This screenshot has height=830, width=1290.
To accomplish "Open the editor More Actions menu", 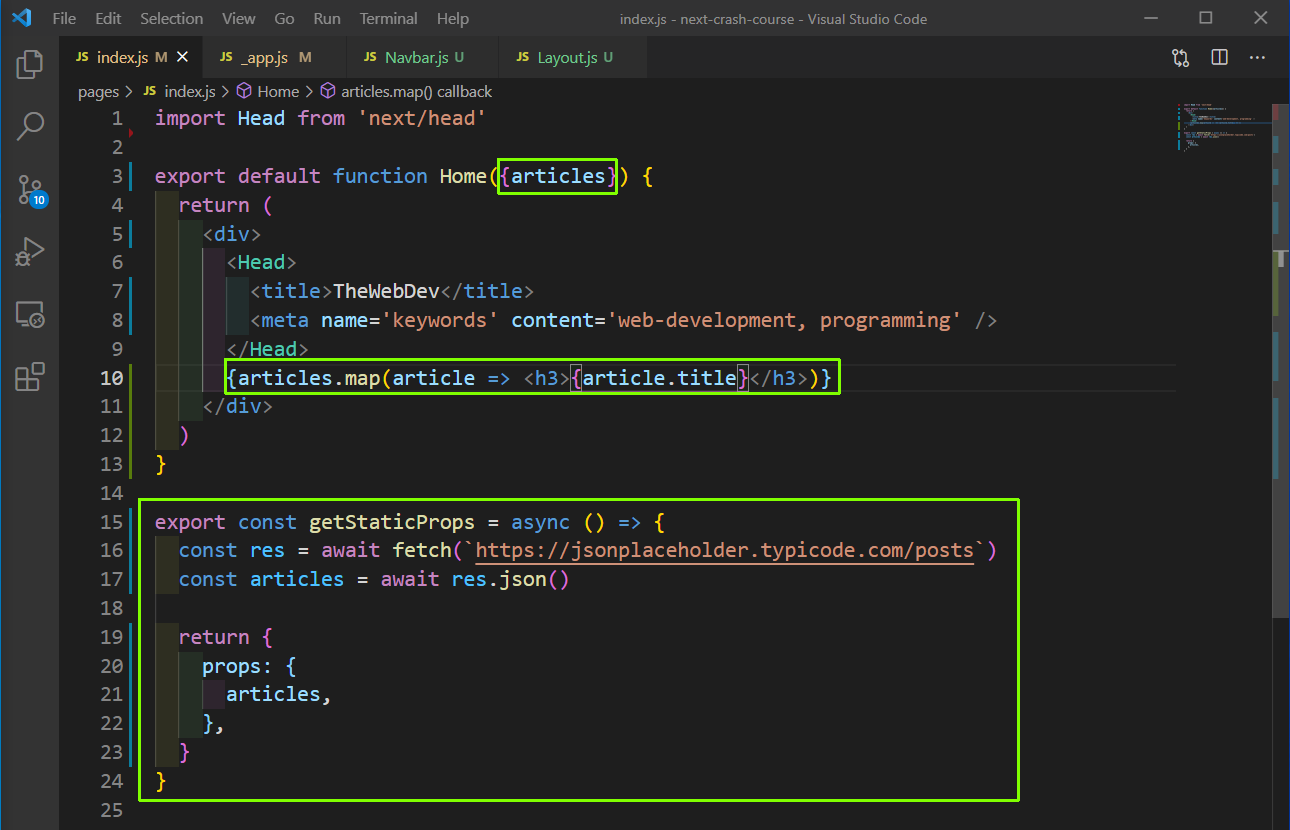I will point(1257,58).
